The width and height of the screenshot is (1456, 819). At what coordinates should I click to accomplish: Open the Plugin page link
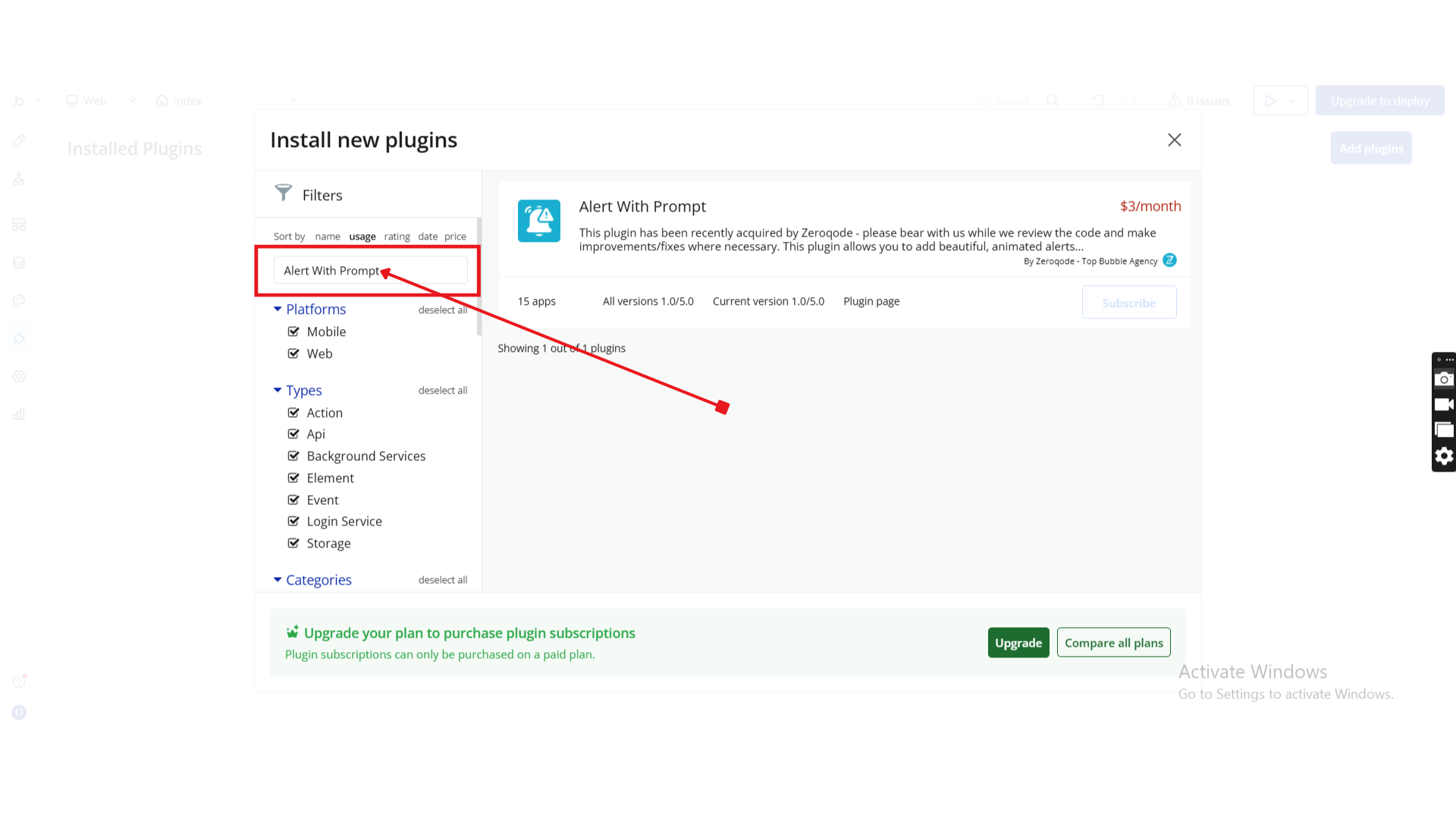click(x=871, y=301)
